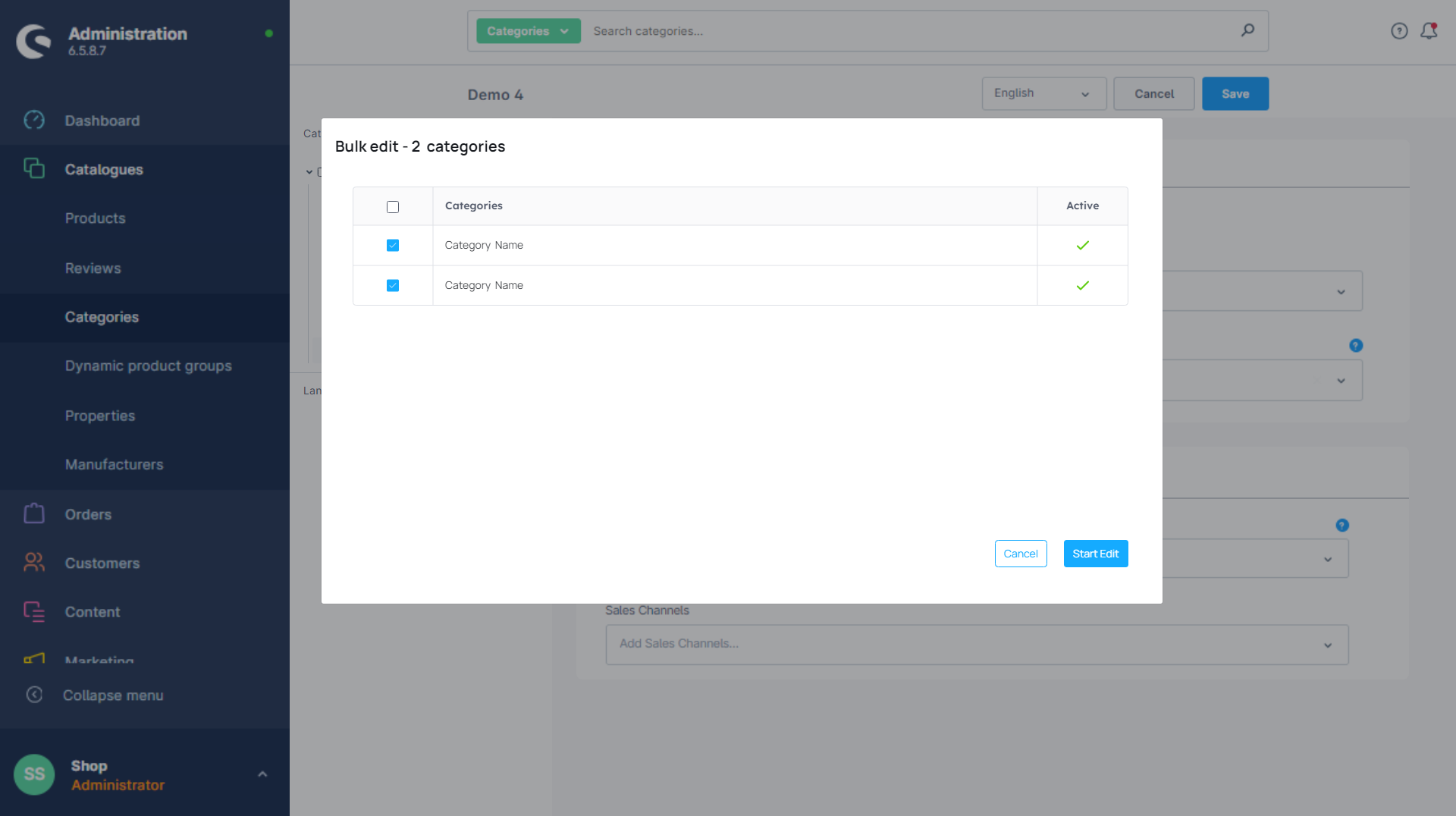Click the second row's green active checkmark

1082,285
